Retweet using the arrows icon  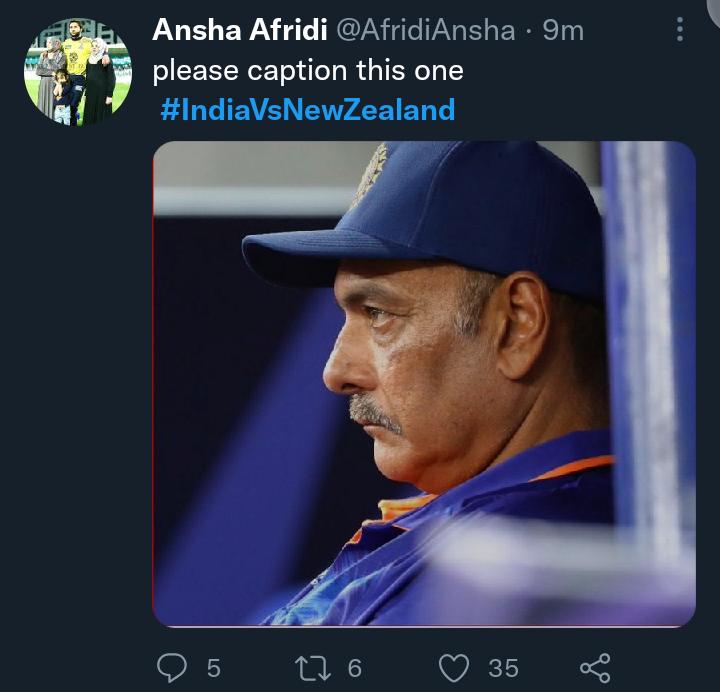312,668
